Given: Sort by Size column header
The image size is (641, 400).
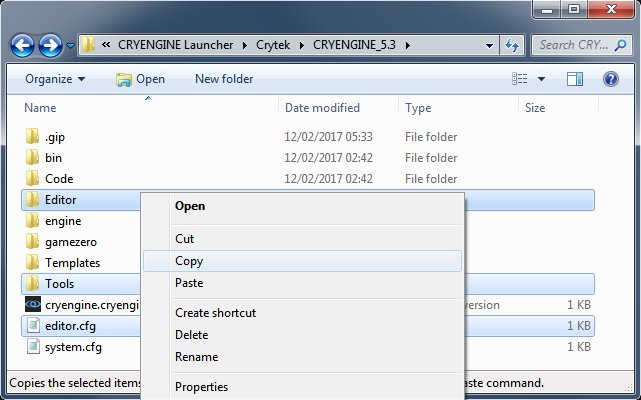Looking at the screenshot, I should pyautogui.click(x=535, y=108).
